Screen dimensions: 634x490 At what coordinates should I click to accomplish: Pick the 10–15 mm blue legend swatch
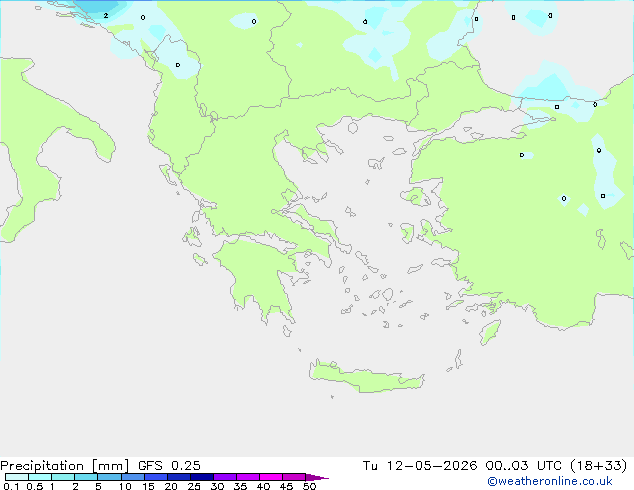coord(133,477)
